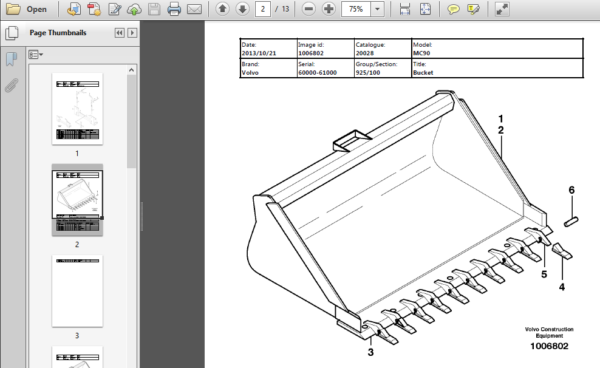Click the Save floppy disk icon
The image size is (600, 368).
(x=154, y=9)
